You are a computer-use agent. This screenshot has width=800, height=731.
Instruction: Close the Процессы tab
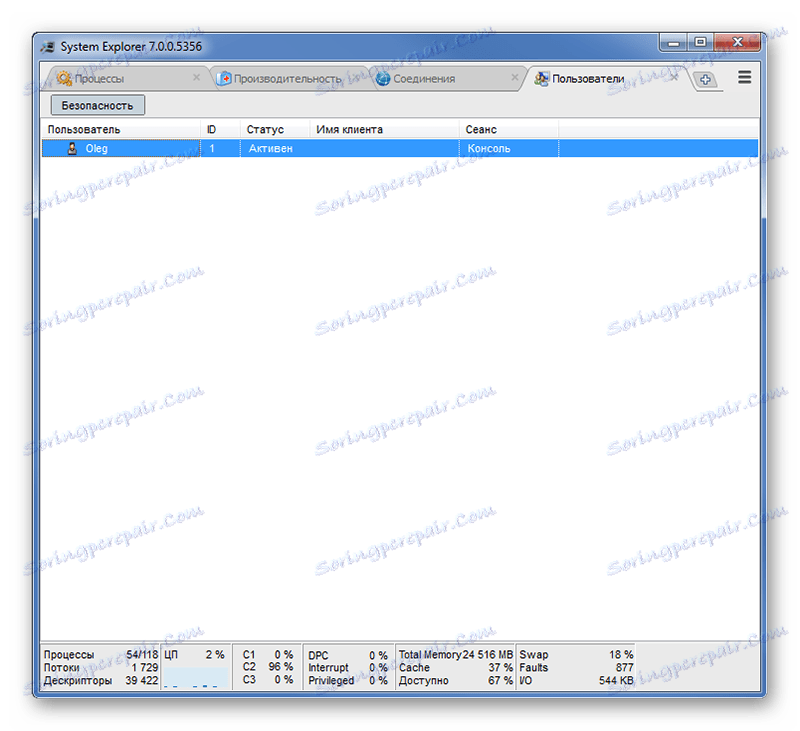pos(196,77)
